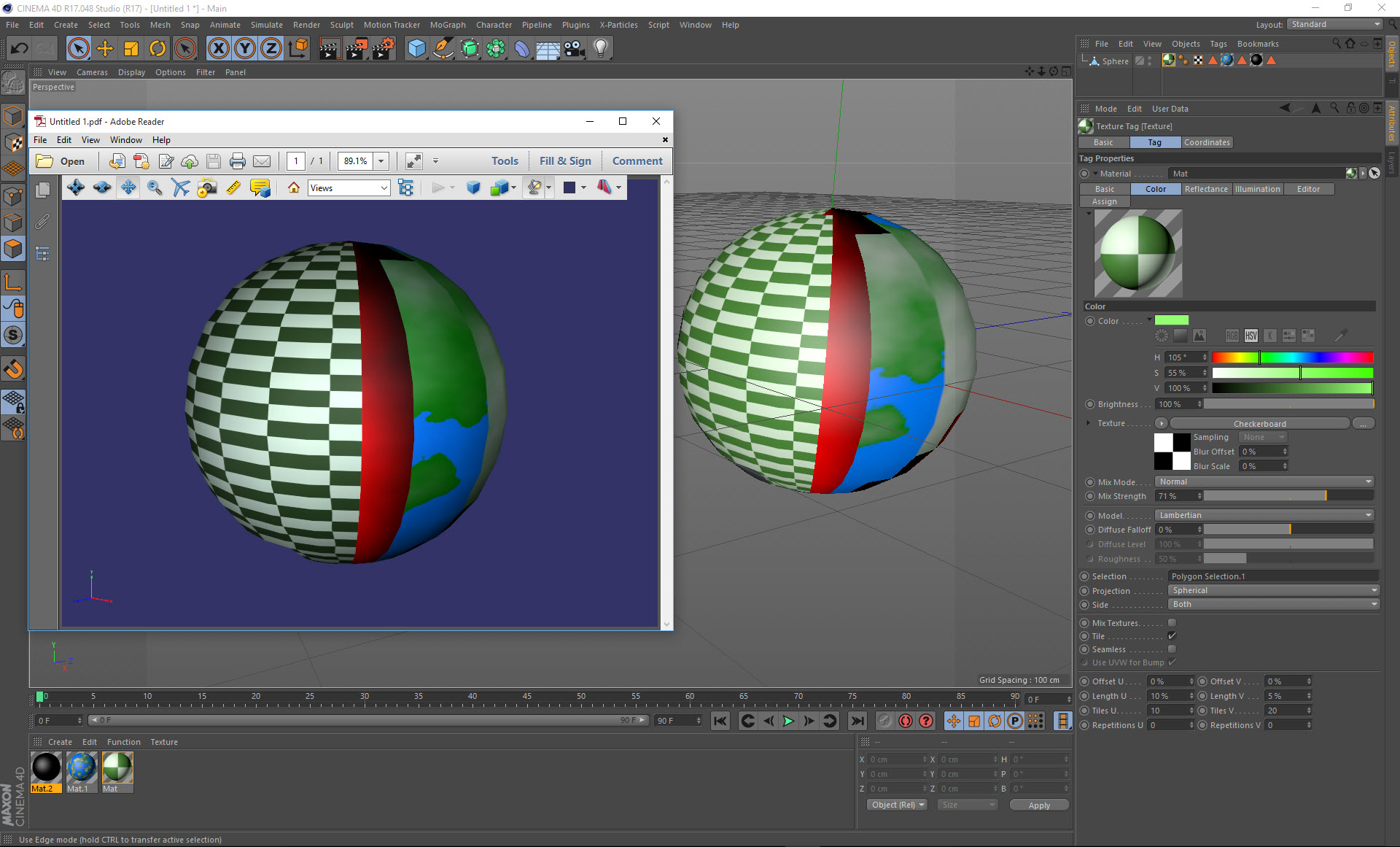Click the HSV color mode button
Screen dimensions: 1400x847
coord(1251,336)
